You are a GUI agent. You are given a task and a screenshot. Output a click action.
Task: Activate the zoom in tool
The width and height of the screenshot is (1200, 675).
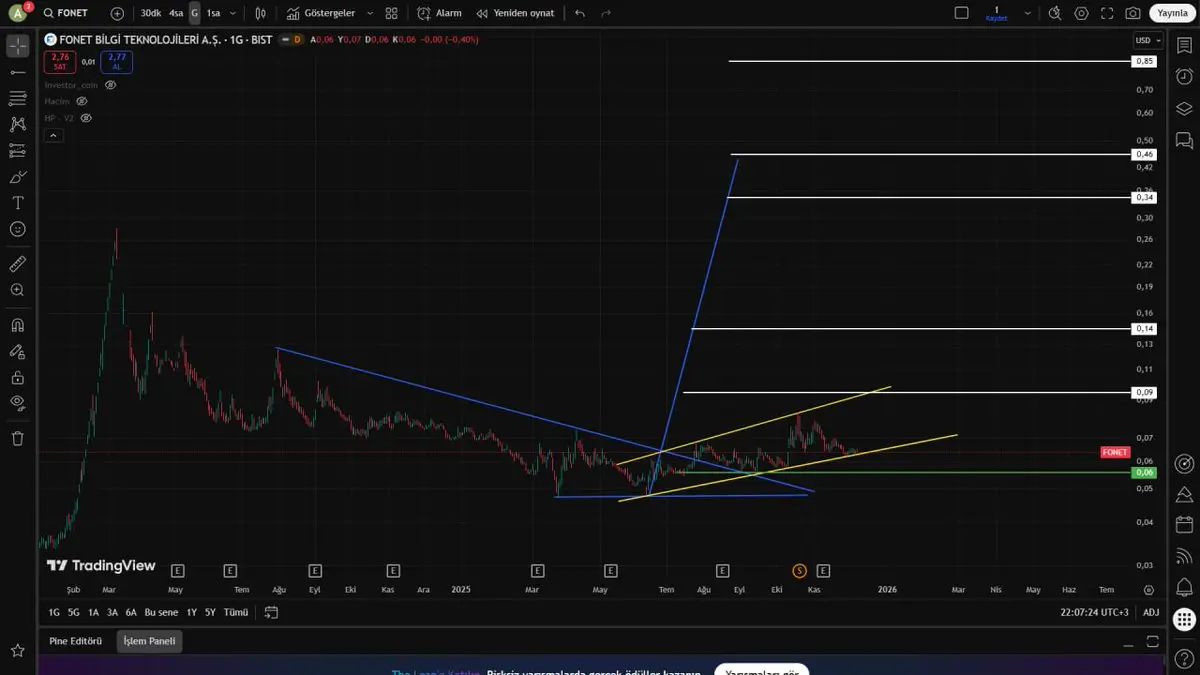(x=17, y=290)
